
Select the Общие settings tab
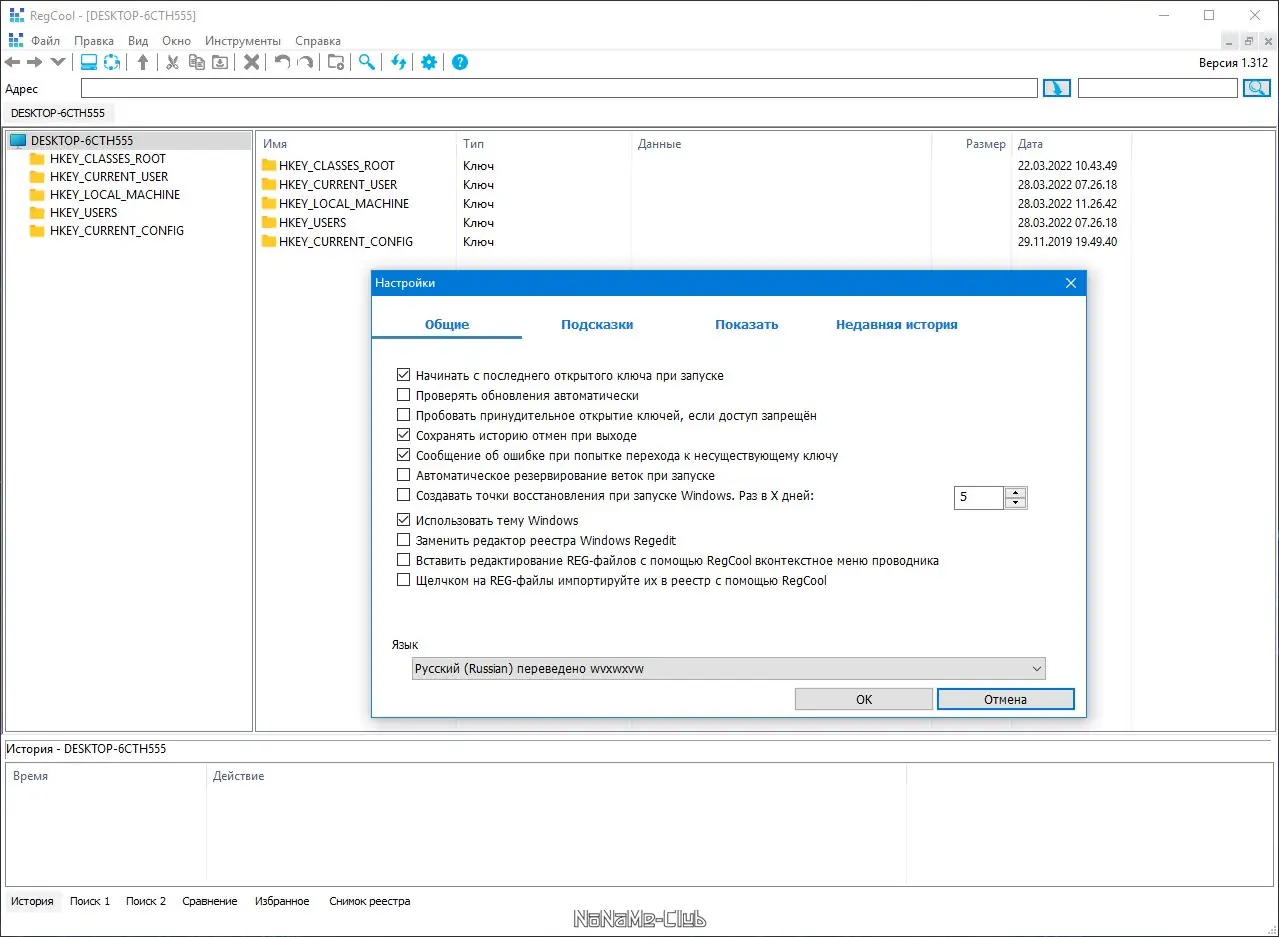tap(447, 324)
